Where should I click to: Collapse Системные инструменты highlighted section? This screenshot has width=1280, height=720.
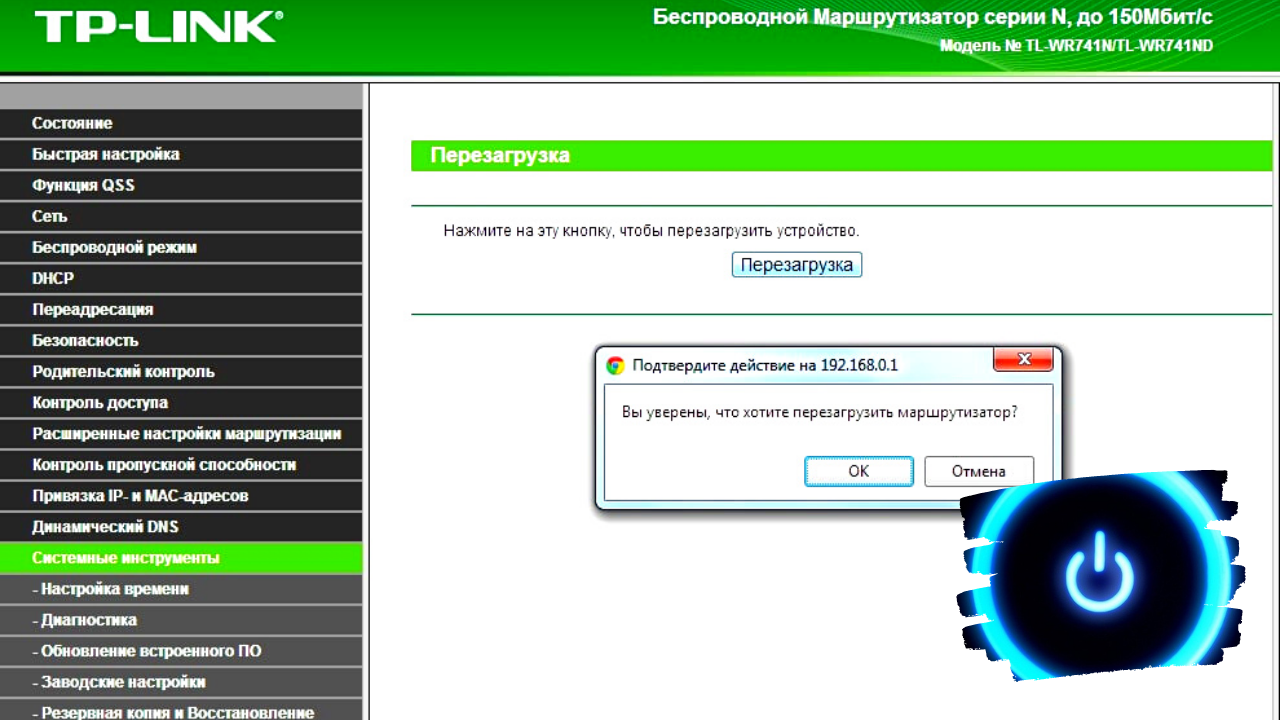(181, 557)
